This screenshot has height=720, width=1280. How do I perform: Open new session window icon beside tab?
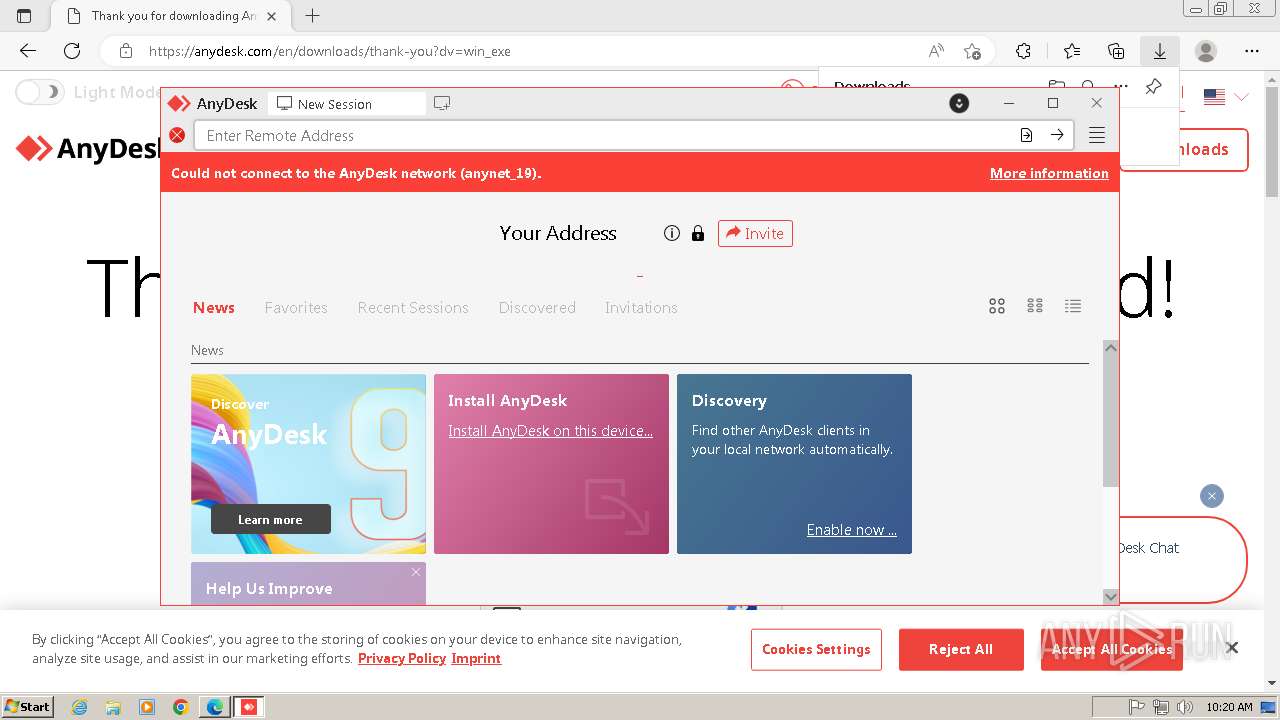[x=442, y=103]
